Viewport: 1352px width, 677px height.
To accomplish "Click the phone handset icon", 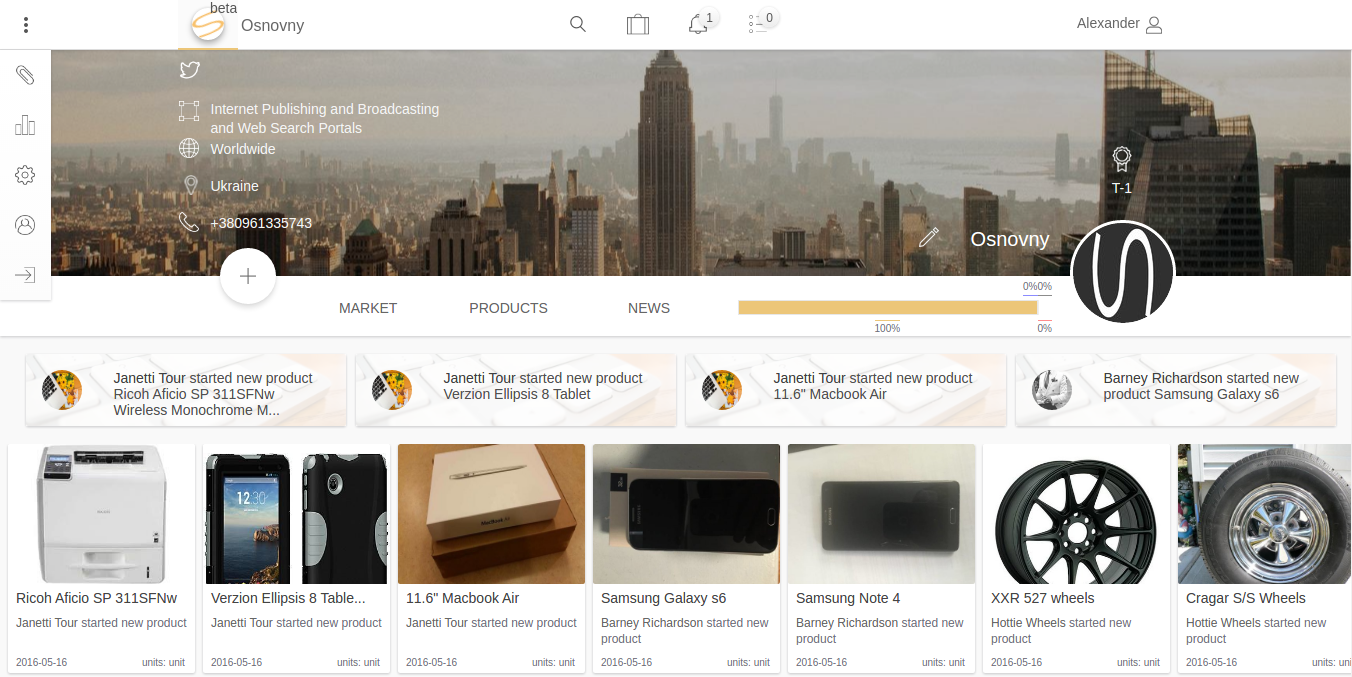I will coord(189,222).
